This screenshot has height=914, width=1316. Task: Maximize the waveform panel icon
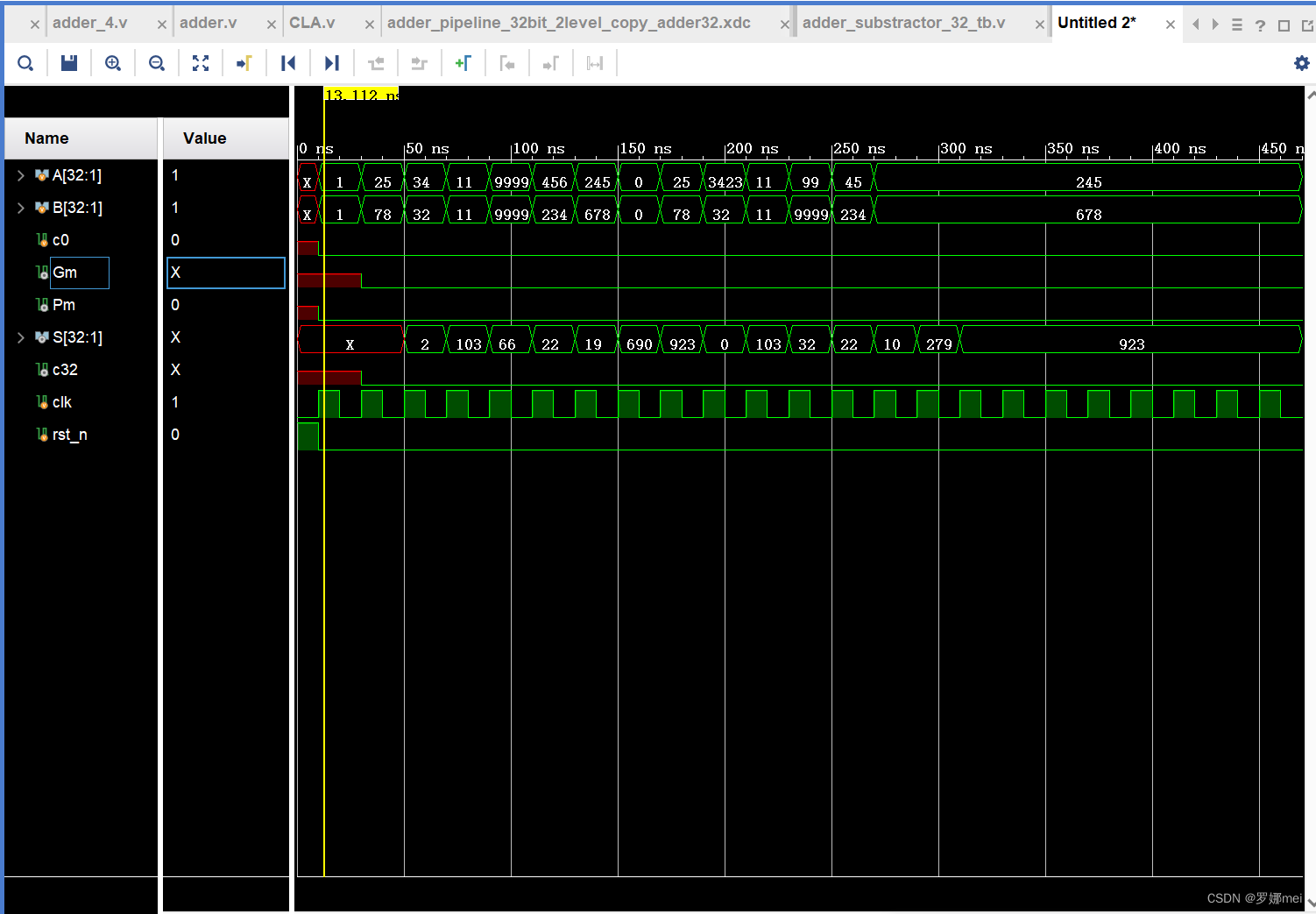(1284, 25)
